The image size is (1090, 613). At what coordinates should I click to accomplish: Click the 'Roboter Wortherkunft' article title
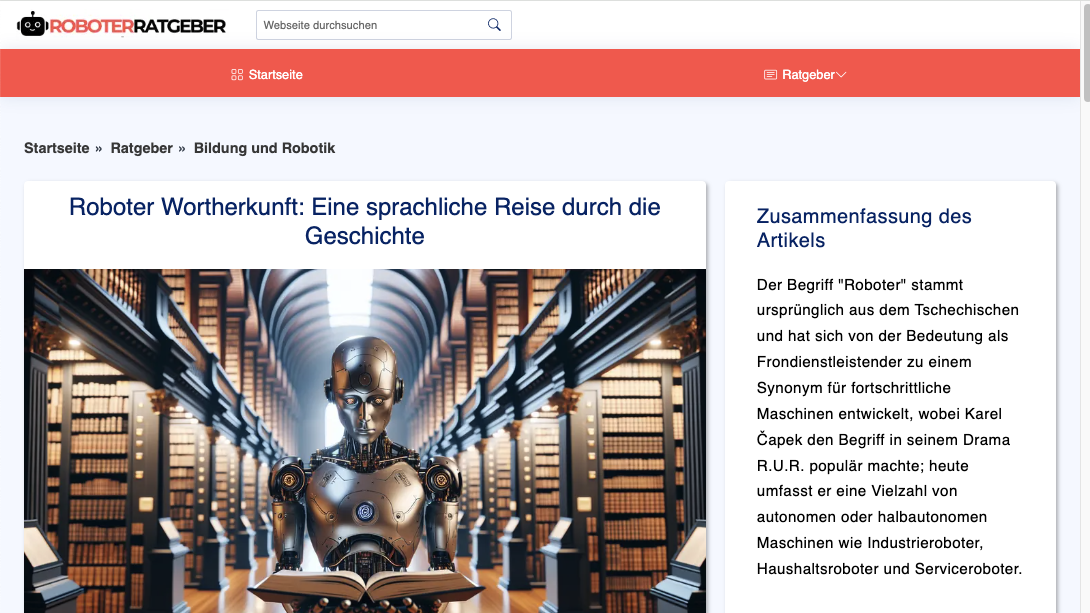(365, 221)
